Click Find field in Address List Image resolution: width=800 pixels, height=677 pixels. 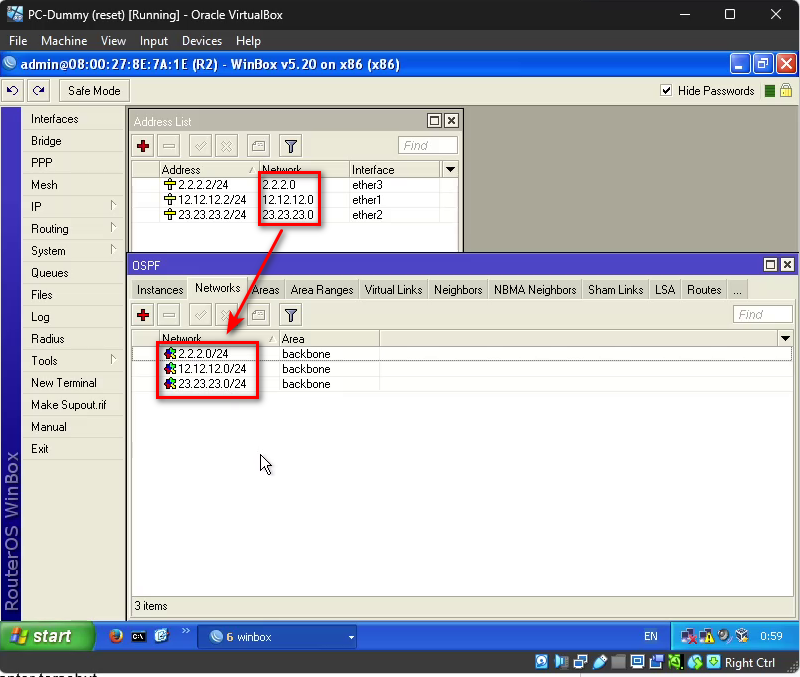[x=428, y=145]
